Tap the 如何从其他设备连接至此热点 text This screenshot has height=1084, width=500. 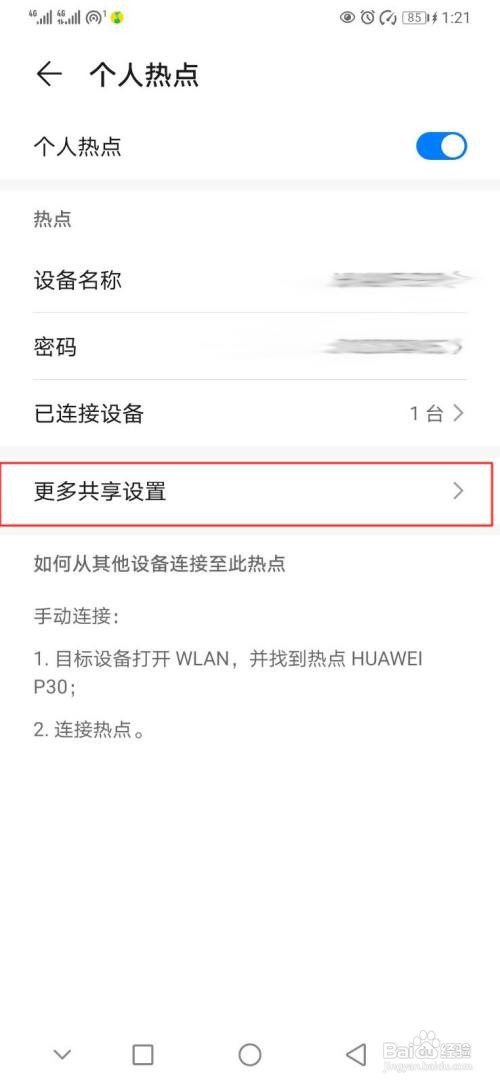160,563
